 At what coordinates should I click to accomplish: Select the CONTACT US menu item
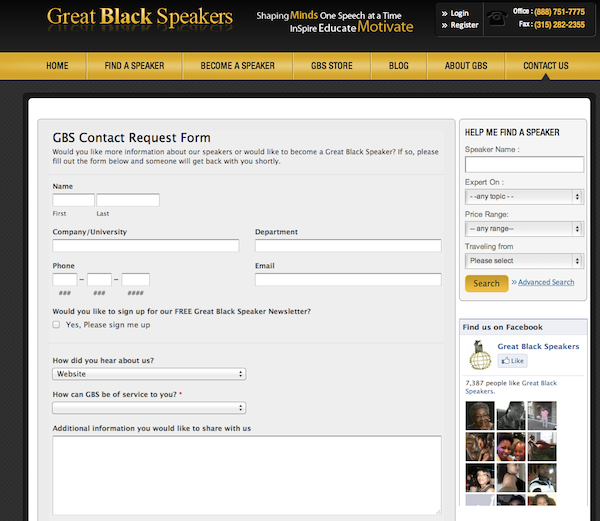pos(546,66)
